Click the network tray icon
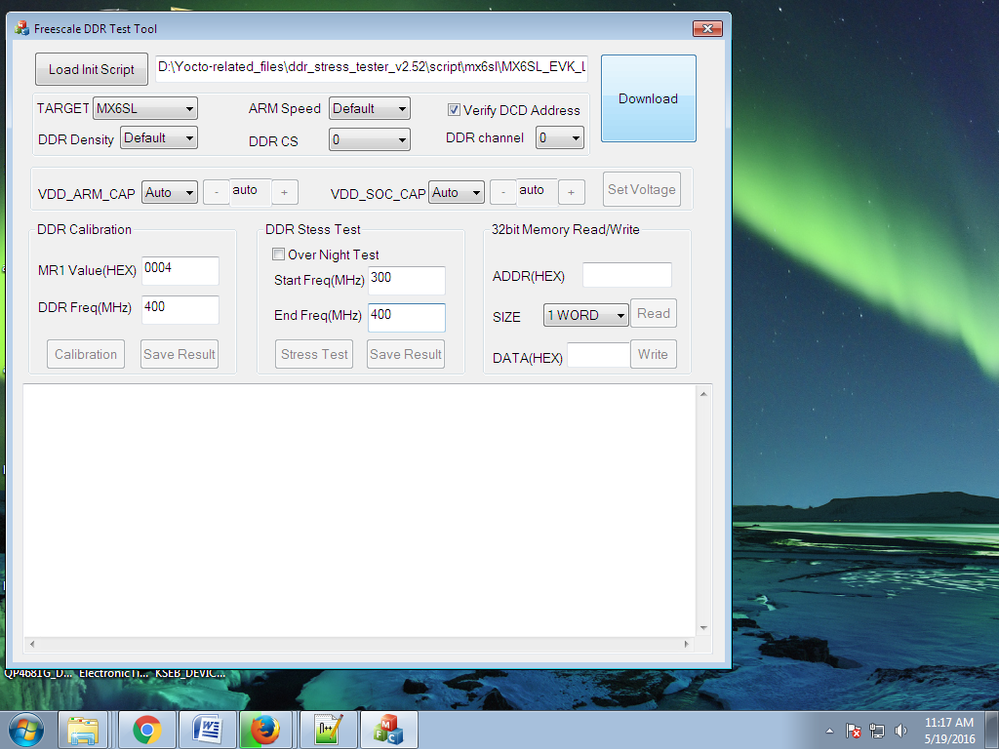 pyautogui.click(x=877, y=731)
